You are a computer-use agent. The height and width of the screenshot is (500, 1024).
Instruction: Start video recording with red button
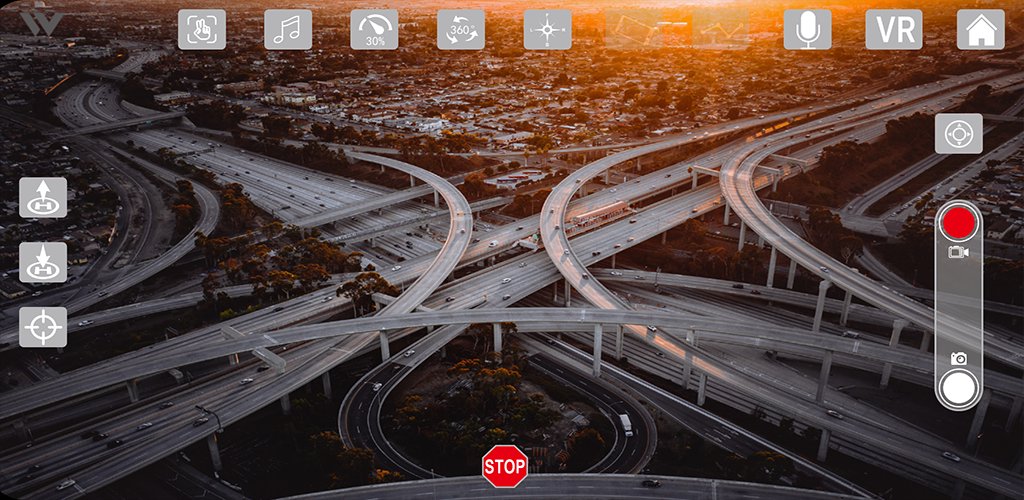pyautogui.click(x=959, y=221)
